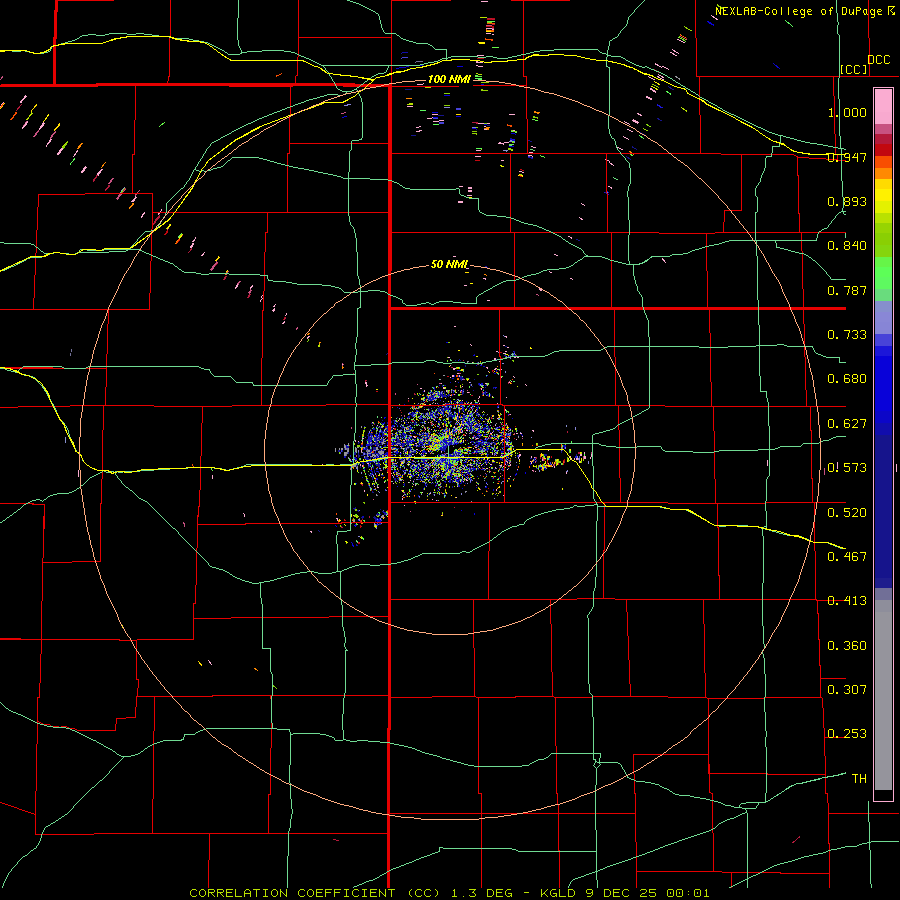Viewport: 900px width, 900px height.
Task: Click the pink segment of the color bar
Action: click(883, 107)
